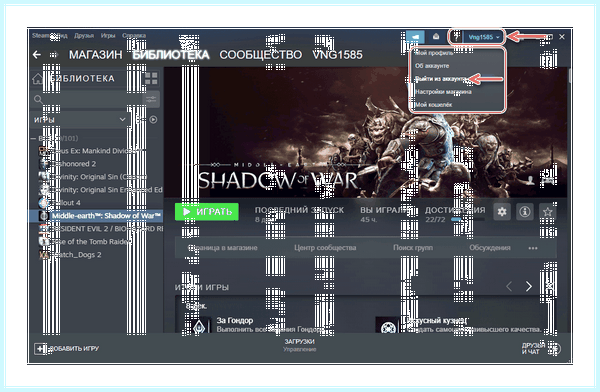Switch to the МАГАЗИН section
The width and height of the screenshot is (600, 392).
(x=96, y=55)
